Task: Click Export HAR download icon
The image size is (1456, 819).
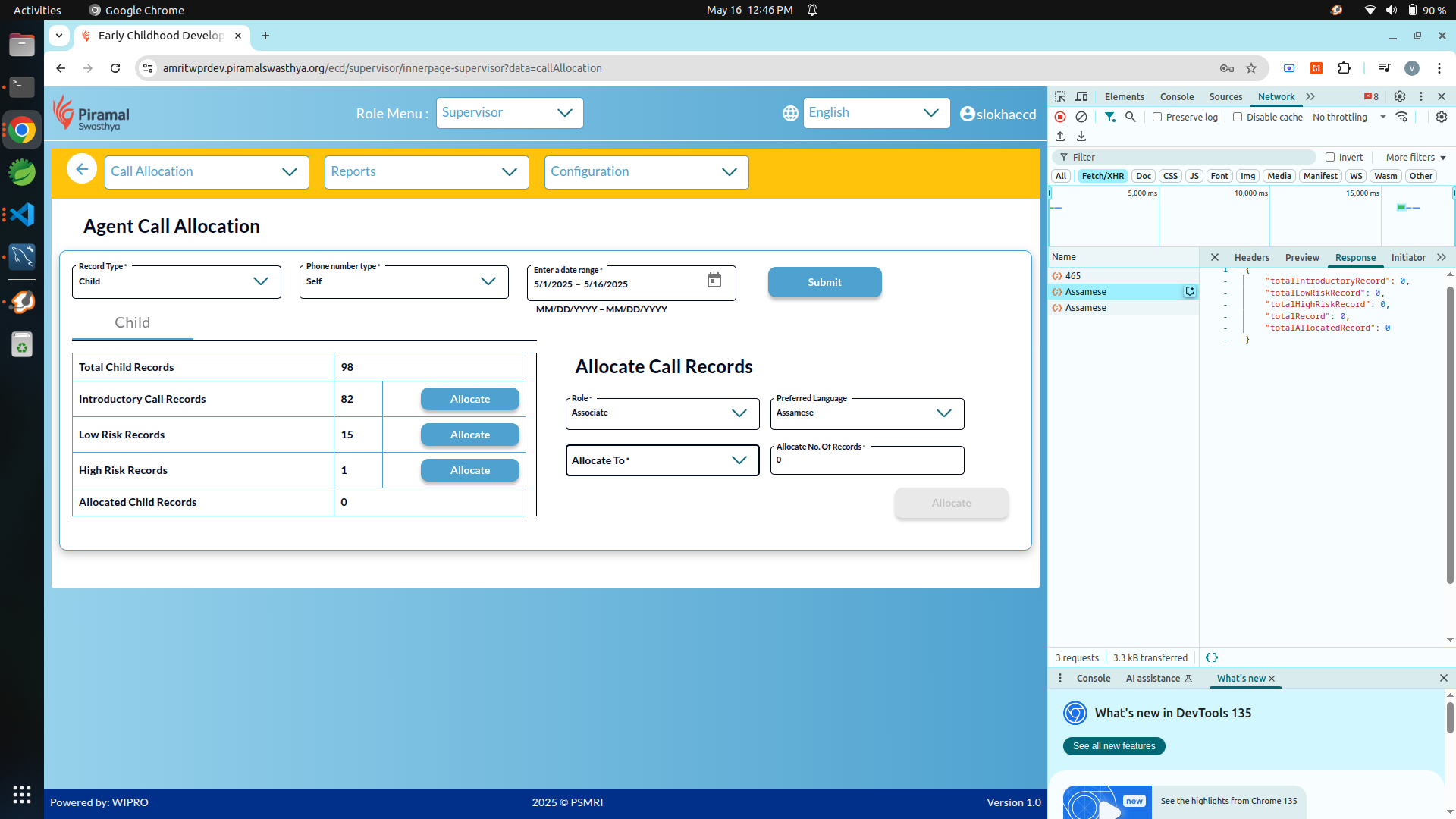Action: click(x=1081, y=136)
